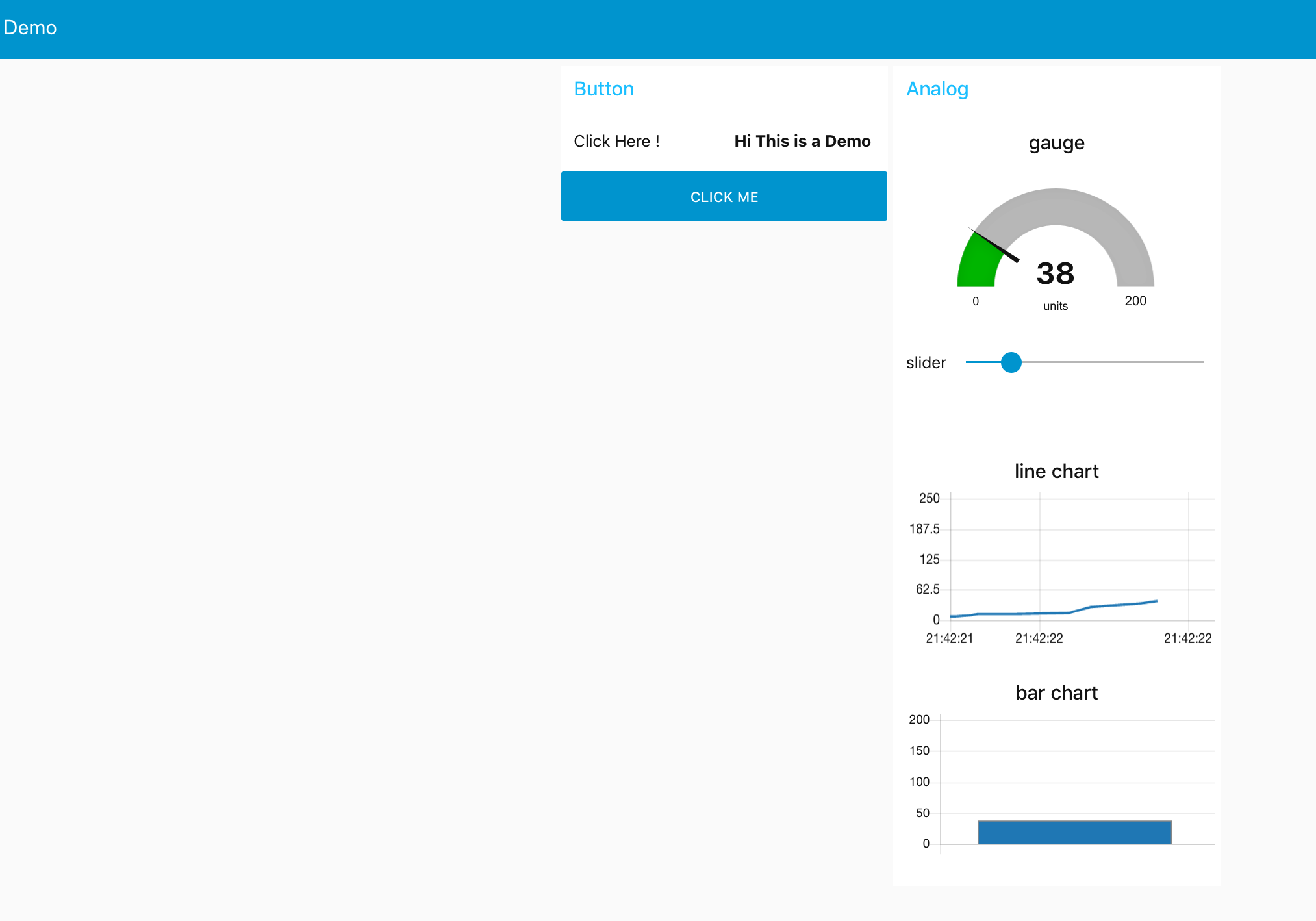Click the Button group heading
This screenshot has height=921, width=1316.
603,89
